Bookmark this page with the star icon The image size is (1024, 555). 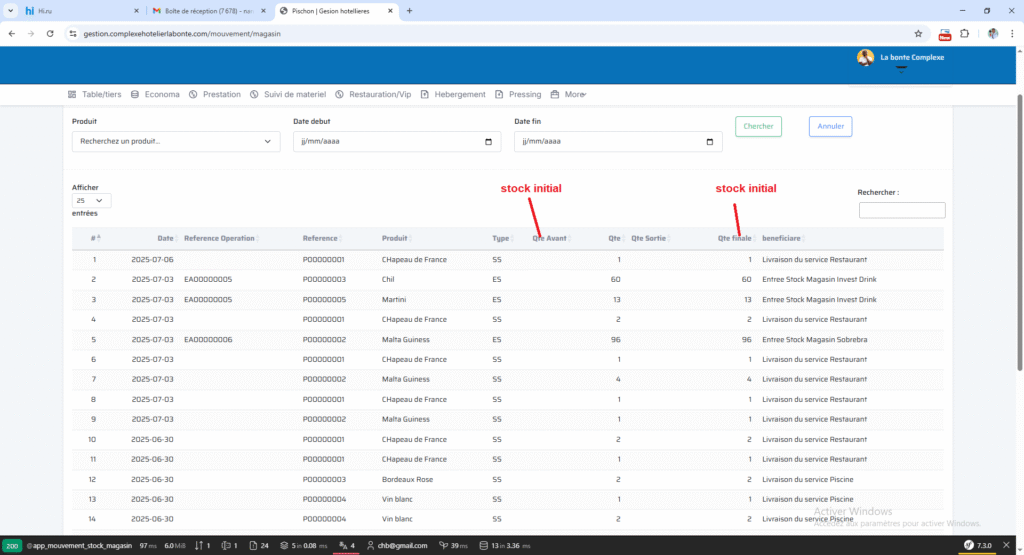click(x=918, y=33)
